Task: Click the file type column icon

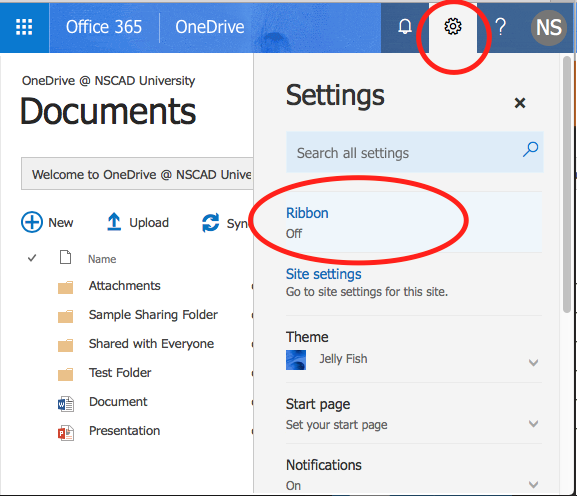Action: tap(66, 257)
